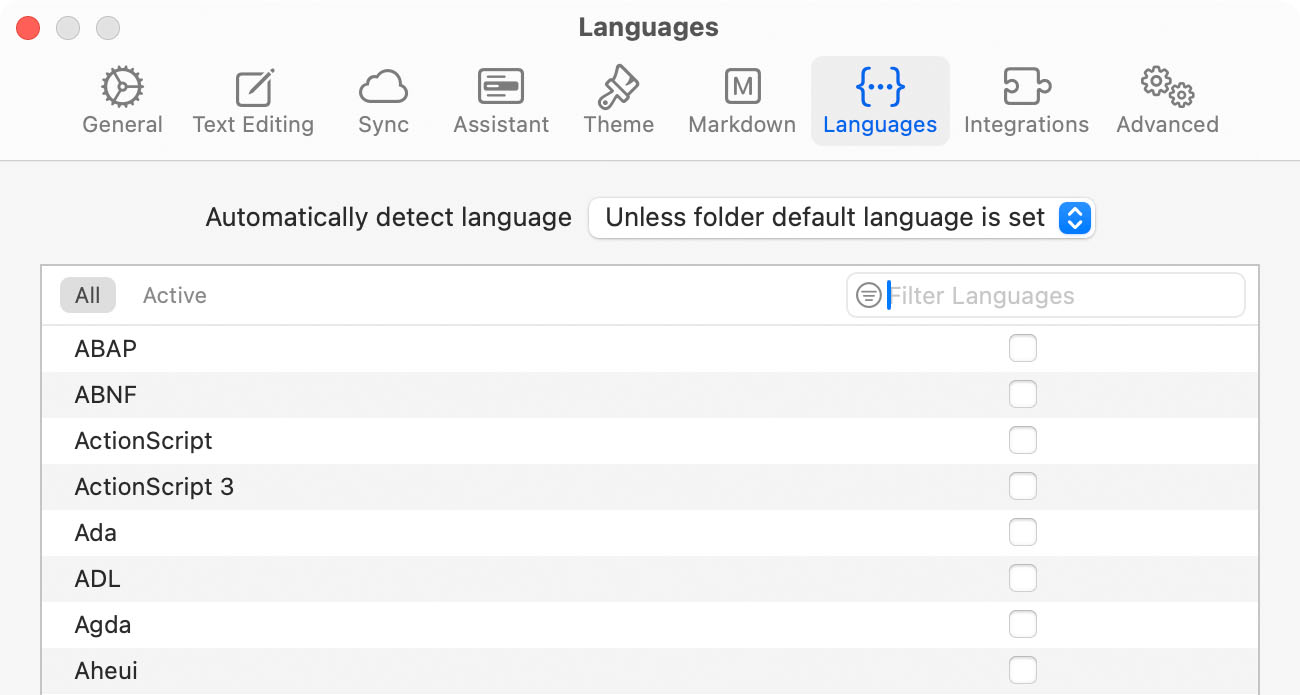
Task: Open the Sync settings pane
Action: (x=383, y=98)
